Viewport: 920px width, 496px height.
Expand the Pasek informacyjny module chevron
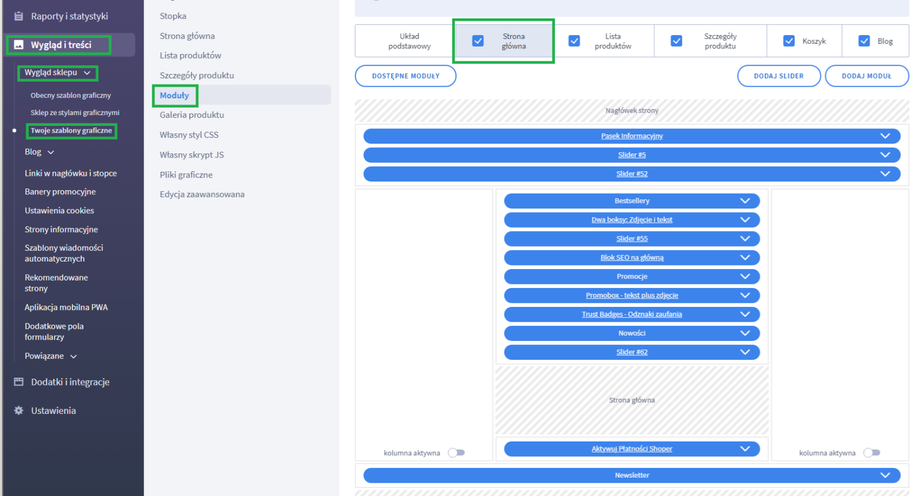click(x=884, y=136)
